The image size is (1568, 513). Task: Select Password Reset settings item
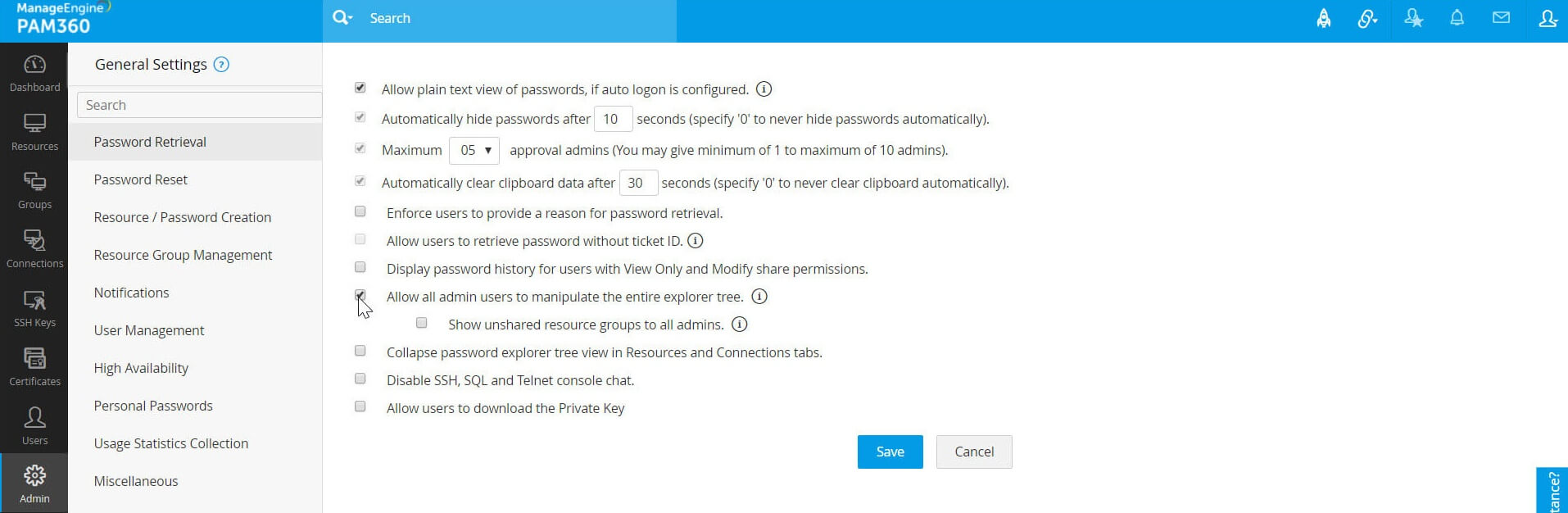(x=141, y=179)
